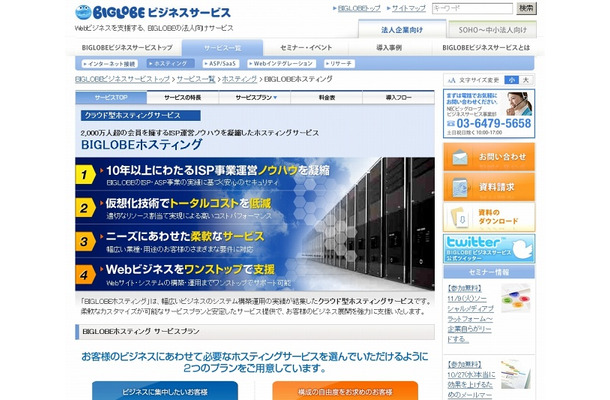
Task: Click the 資料請求 orange button
Action: (x=489, y=187)
